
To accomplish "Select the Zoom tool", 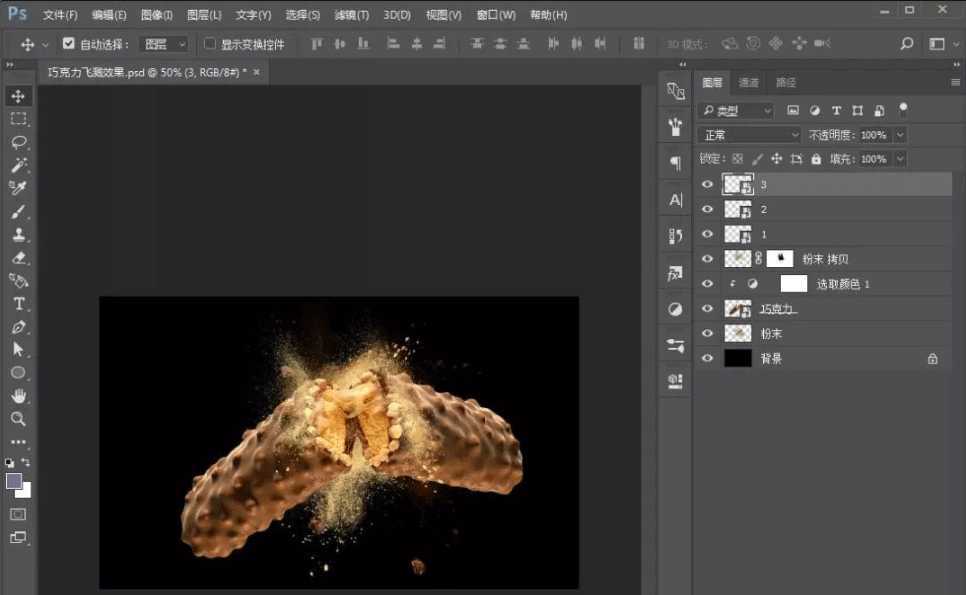I will 18,419.
